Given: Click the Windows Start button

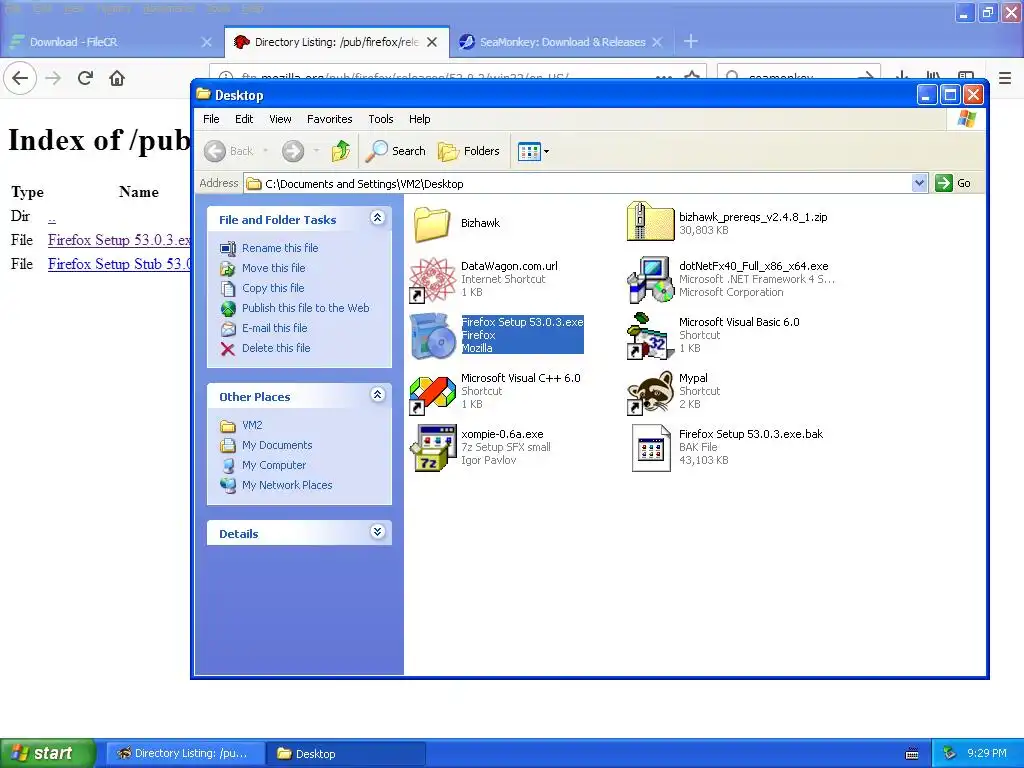Looking at the screenshot, I should pyautogui.click(x=48, y=753).
